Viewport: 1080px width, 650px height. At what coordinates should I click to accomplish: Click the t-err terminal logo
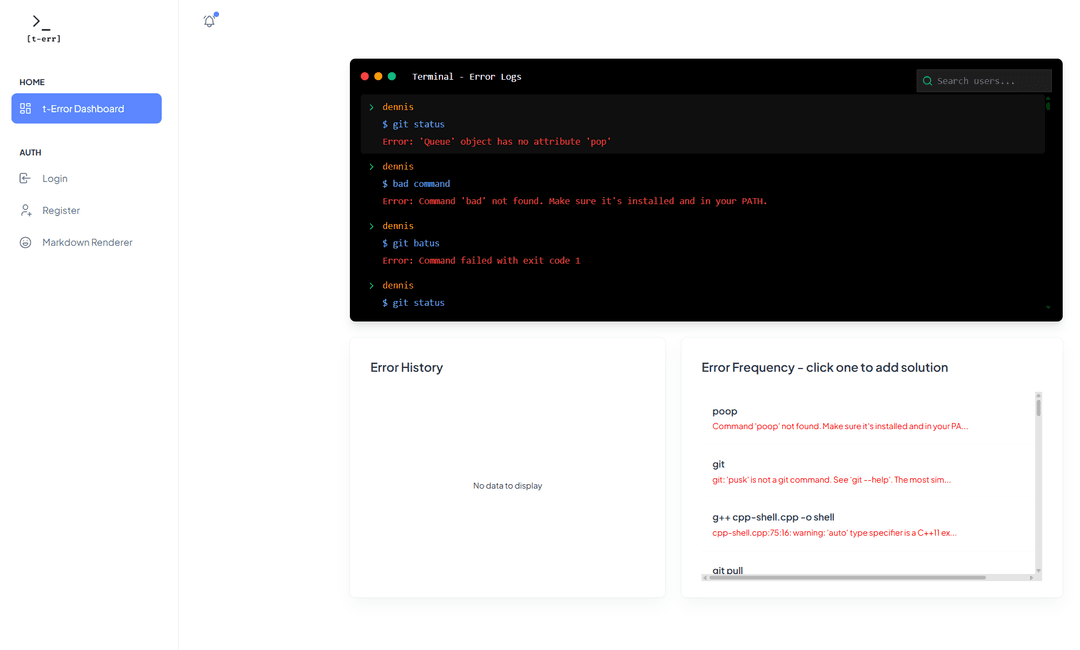coord(43,29)
